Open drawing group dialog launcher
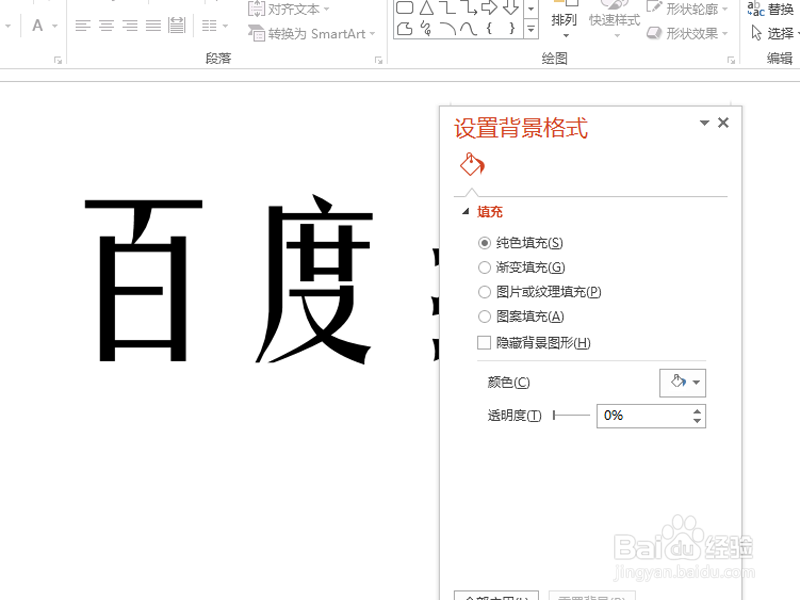The height and width of the screenshot is (600, 800). [731, 60]
